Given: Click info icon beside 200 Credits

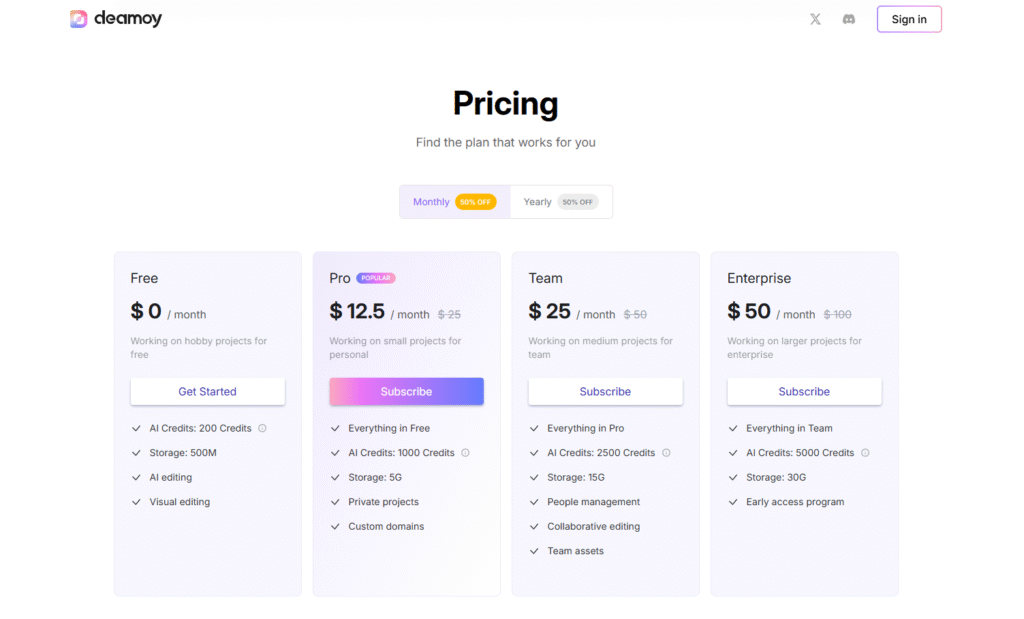Looking at the screenshot, I should [x=262, y=428].
